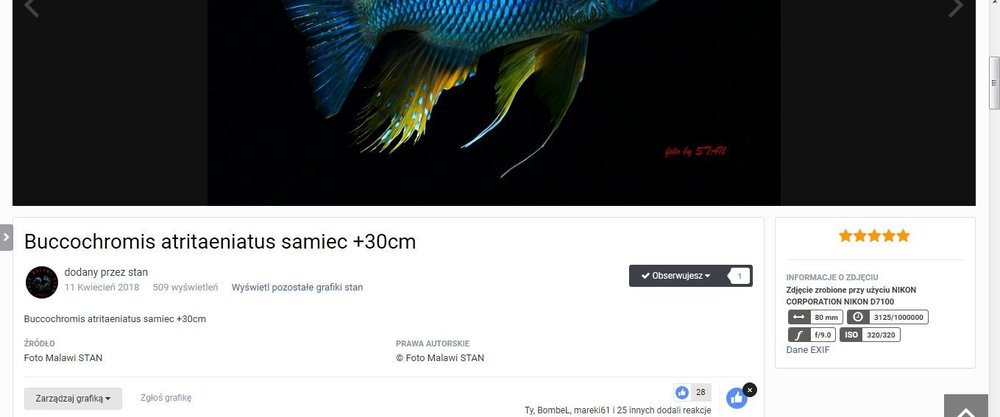Image resolution: width=1000 pixels, height=417 pixels.
Task: Click the reaction count 28
Action: tap(701, 392)
